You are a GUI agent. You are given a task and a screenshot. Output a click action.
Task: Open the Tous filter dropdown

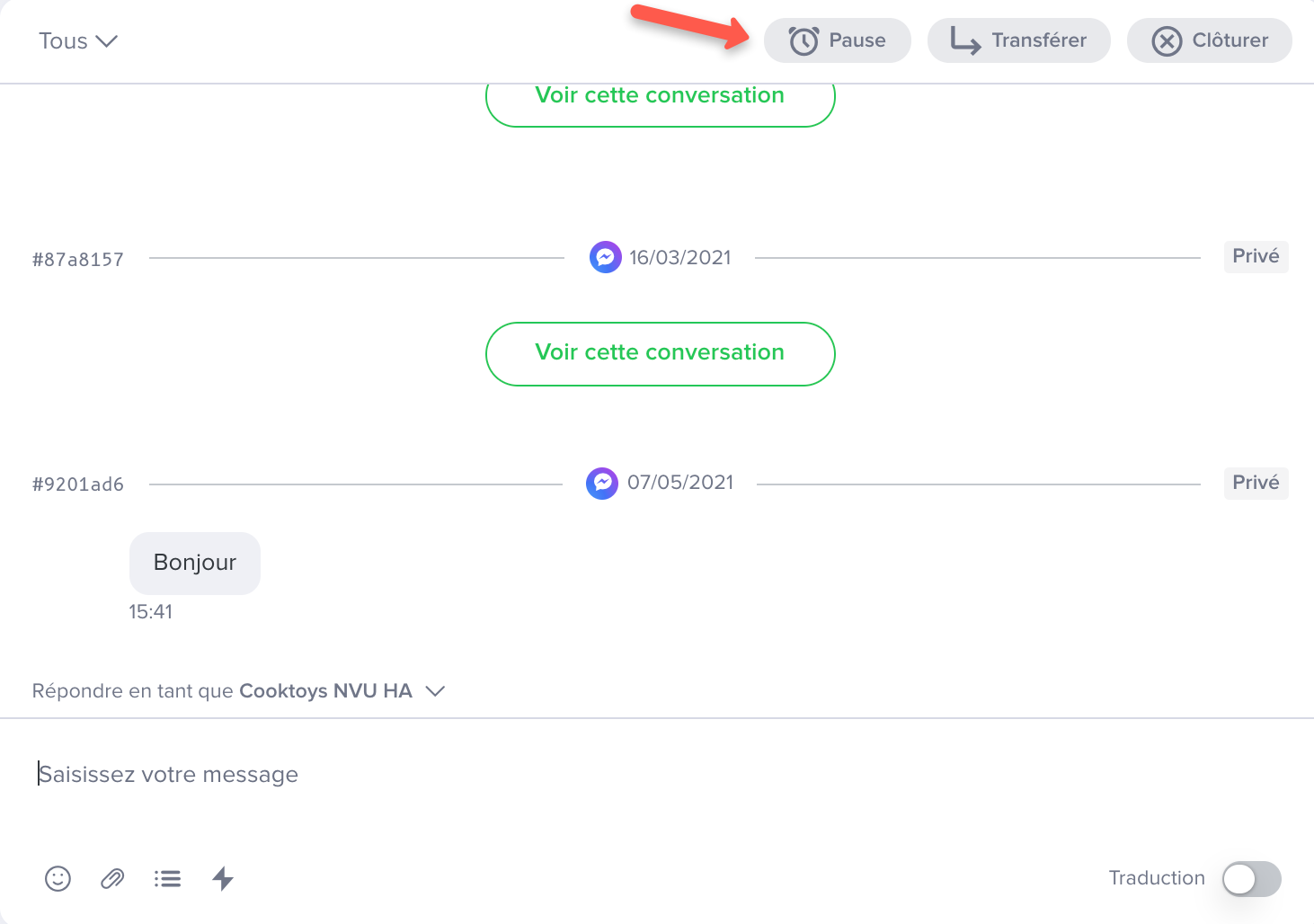78,40
